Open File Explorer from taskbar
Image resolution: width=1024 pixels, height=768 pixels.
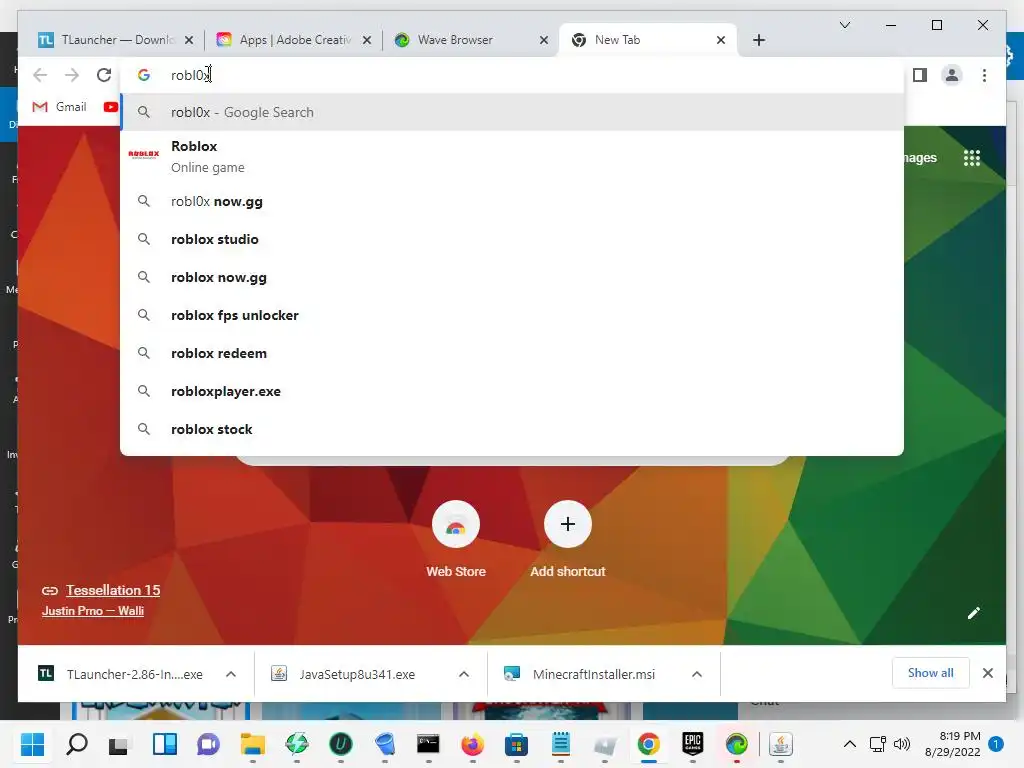252,744
